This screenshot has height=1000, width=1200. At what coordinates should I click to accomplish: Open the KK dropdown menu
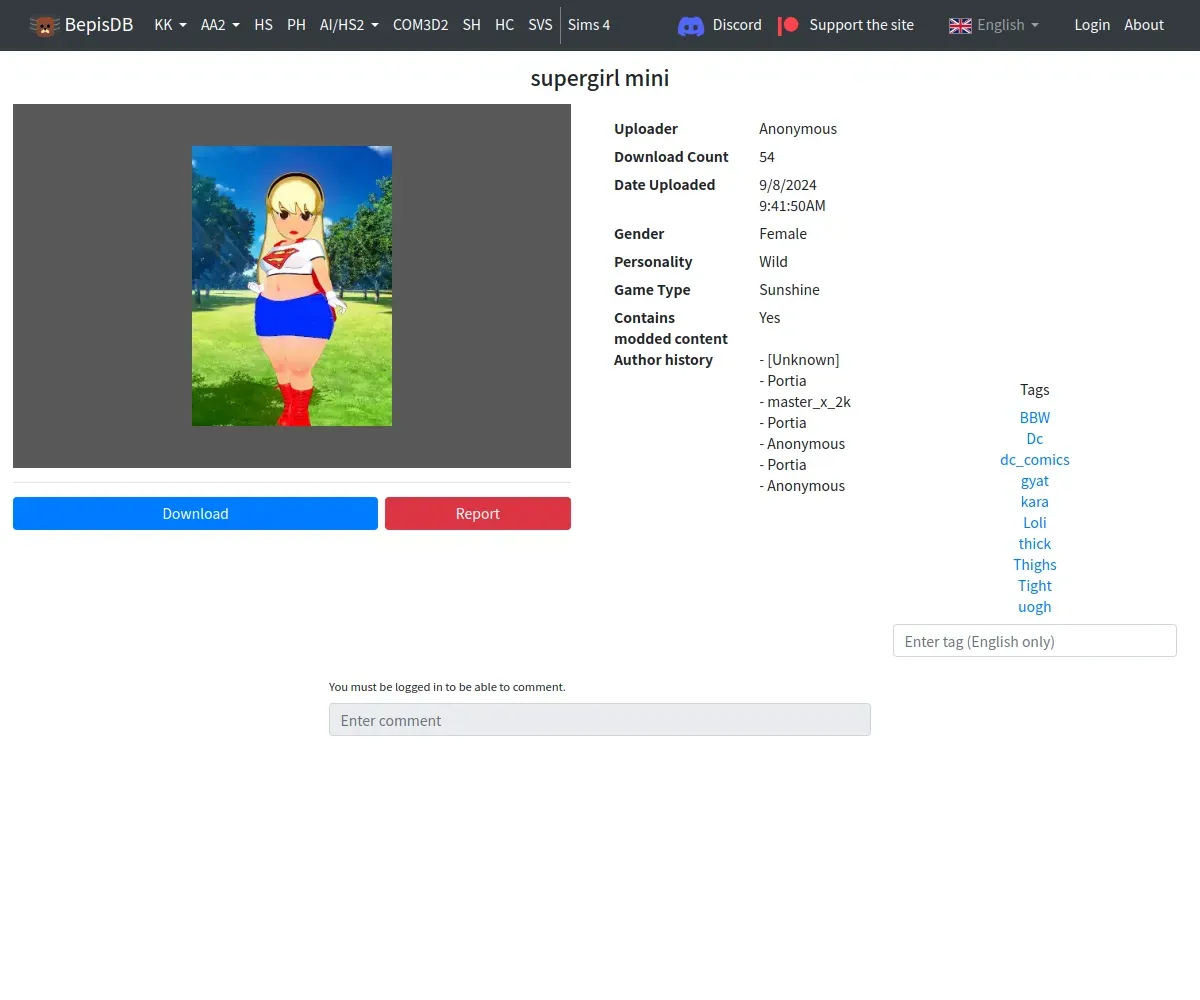click(x=170, y=25)
